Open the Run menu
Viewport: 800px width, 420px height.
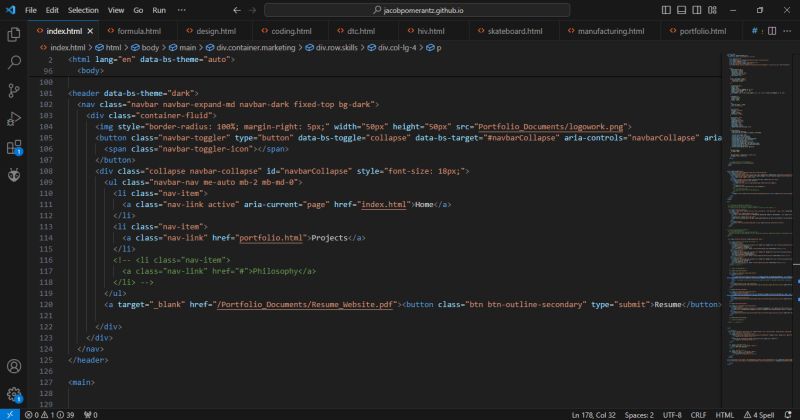(x=159, y=10)
